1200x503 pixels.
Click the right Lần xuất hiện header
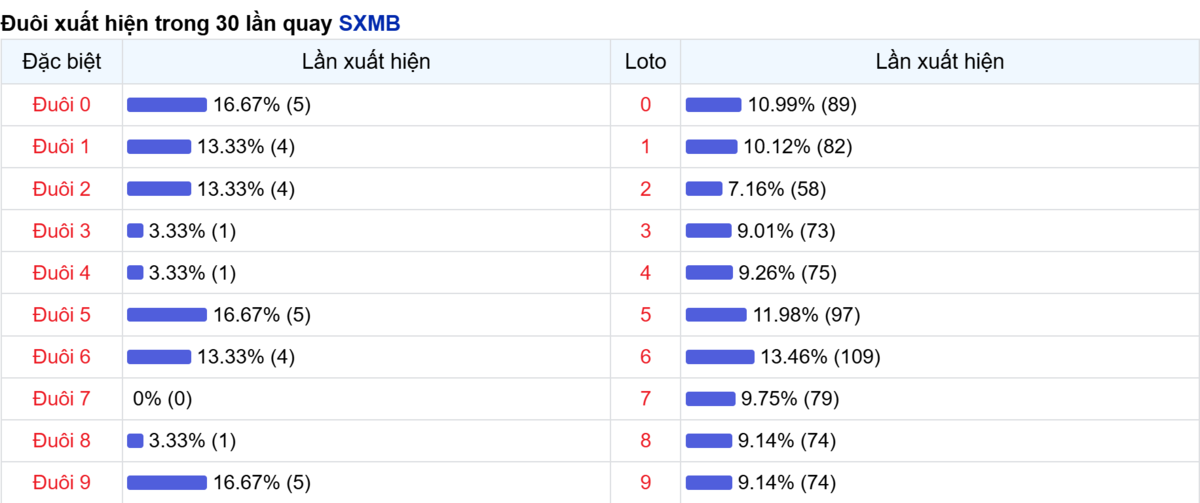tap(940, 62)
